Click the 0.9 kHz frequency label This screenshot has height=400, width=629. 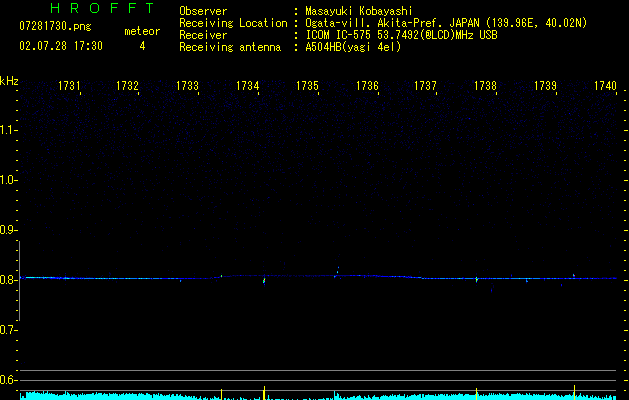tap(8, 230)
